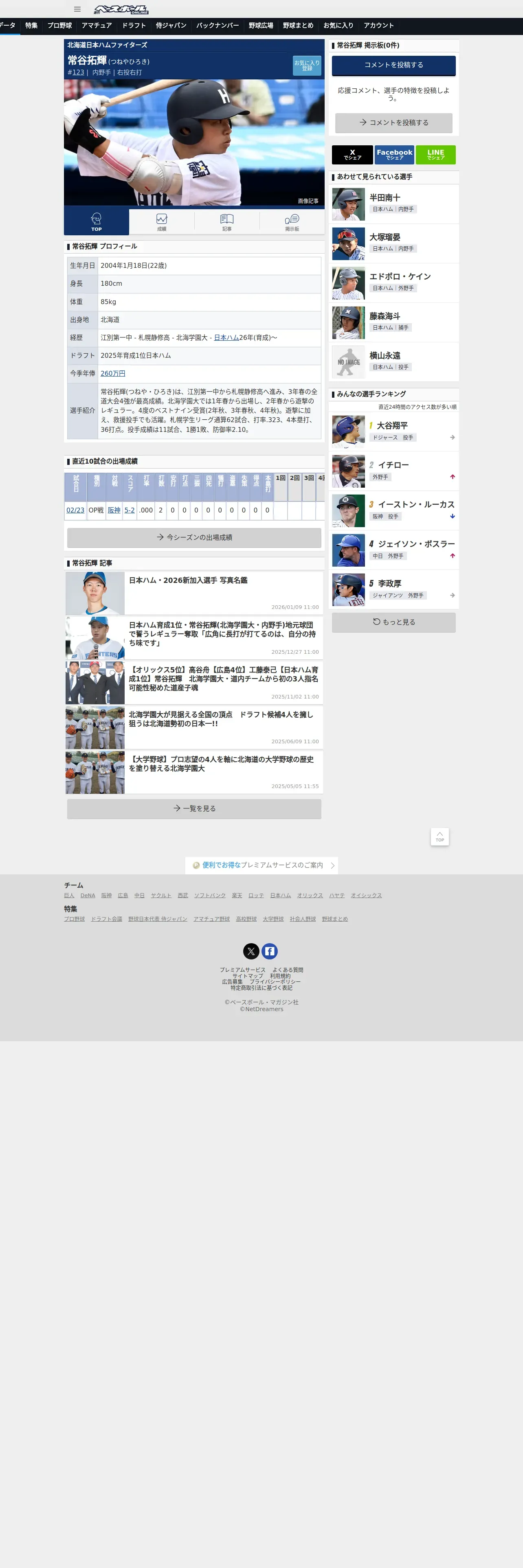
Task: Open the プレミアムサービスのご案内 banner
Action: point(262,865)
